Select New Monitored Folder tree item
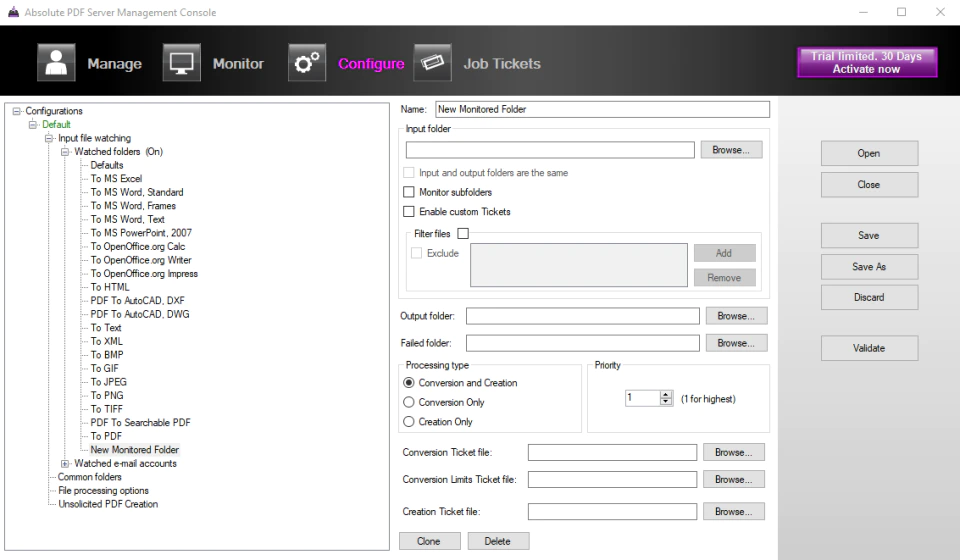The height and width of the screenshot is (560, 960). pos(135,450)
